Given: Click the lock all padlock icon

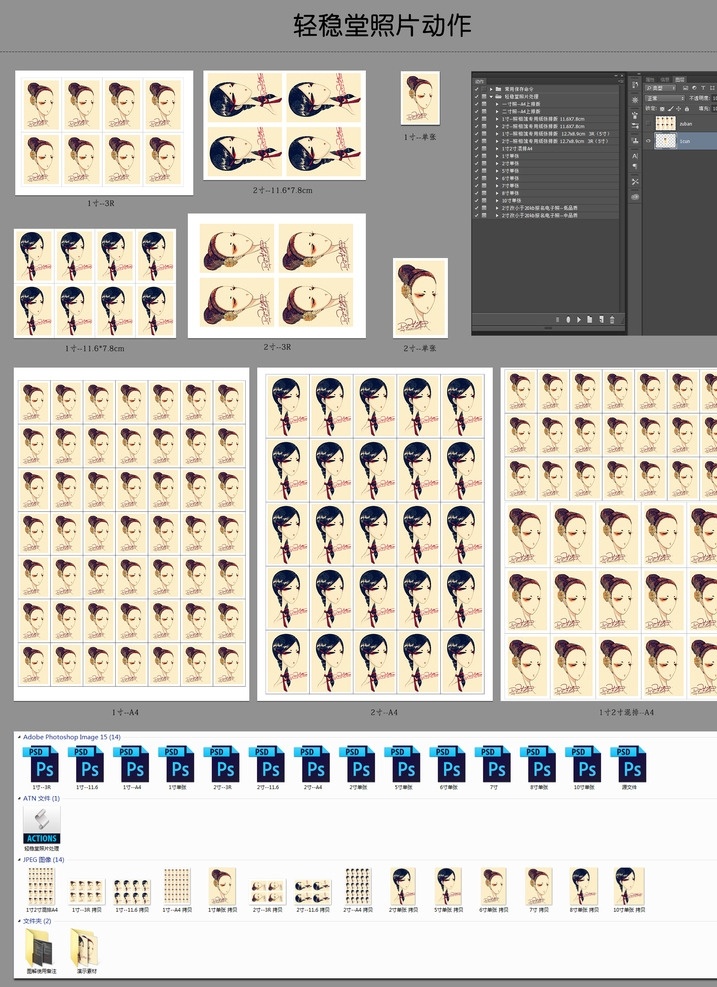Looking at the screenshot, I should click(x=687, y=109).
